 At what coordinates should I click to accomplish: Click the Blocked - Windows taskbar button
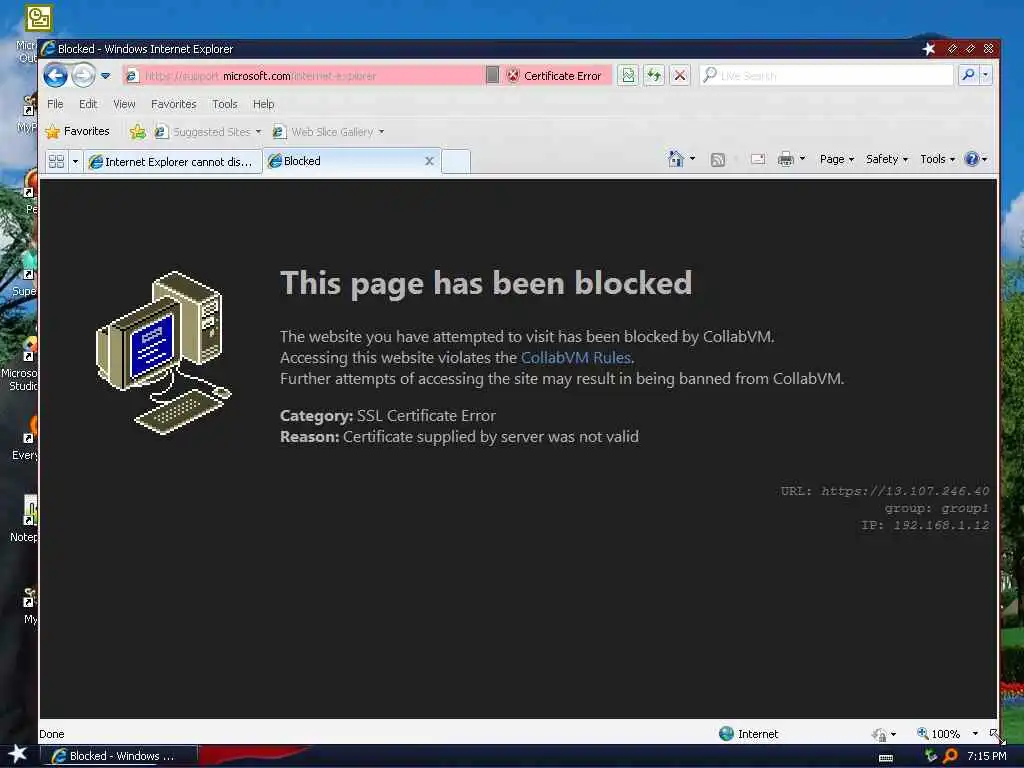[119, 756]
